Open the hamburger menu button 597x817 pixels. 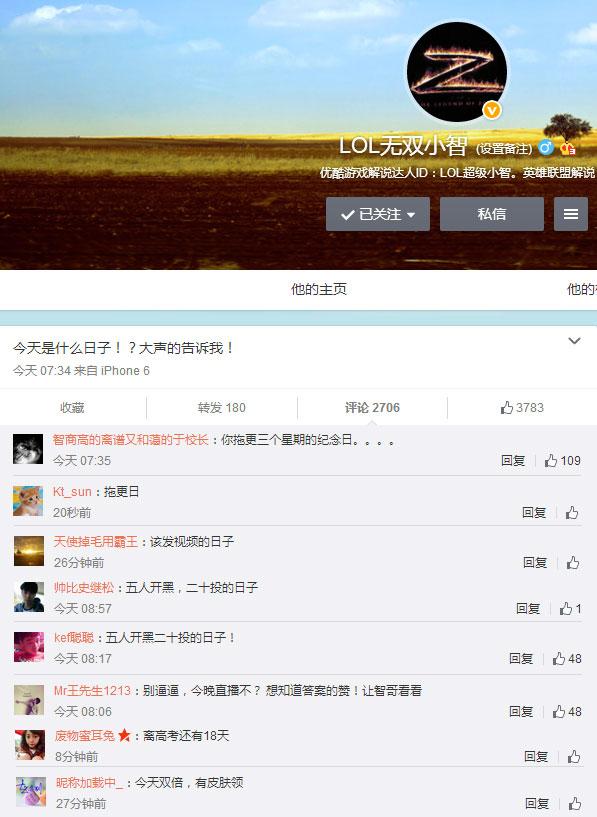coord(571,214)
